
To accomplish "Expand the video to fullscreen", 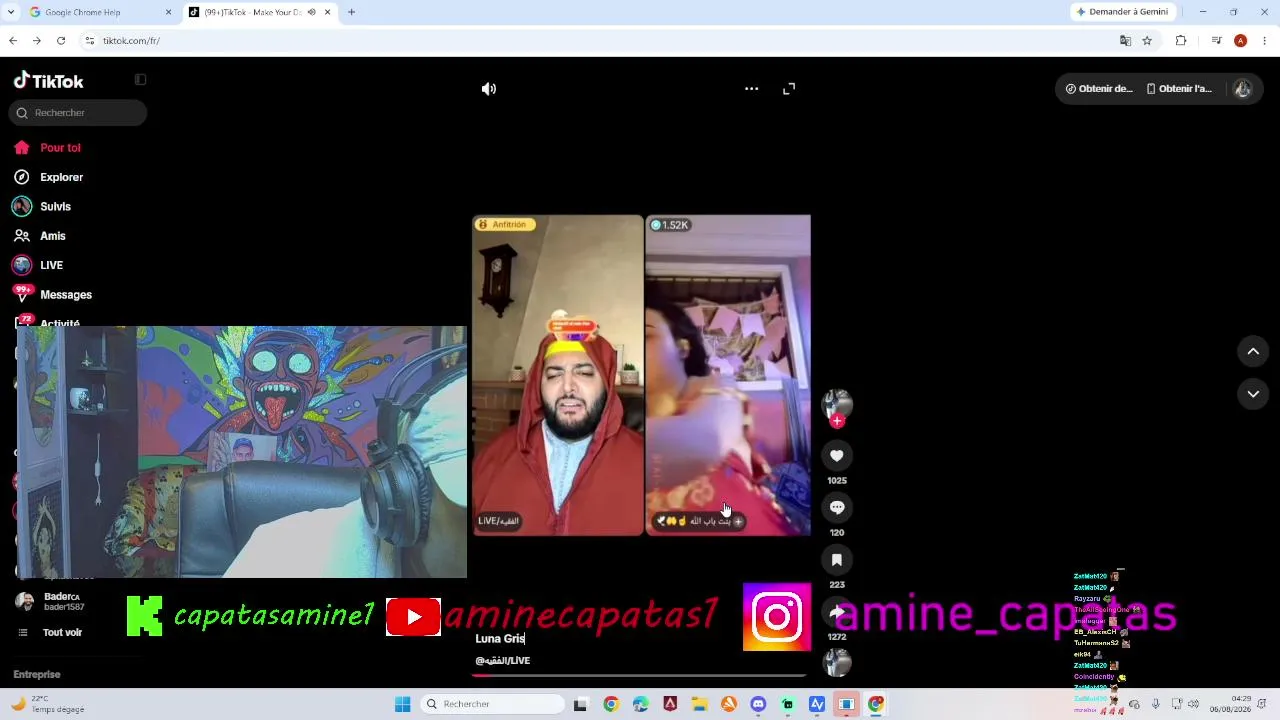I will click(789, 89).
